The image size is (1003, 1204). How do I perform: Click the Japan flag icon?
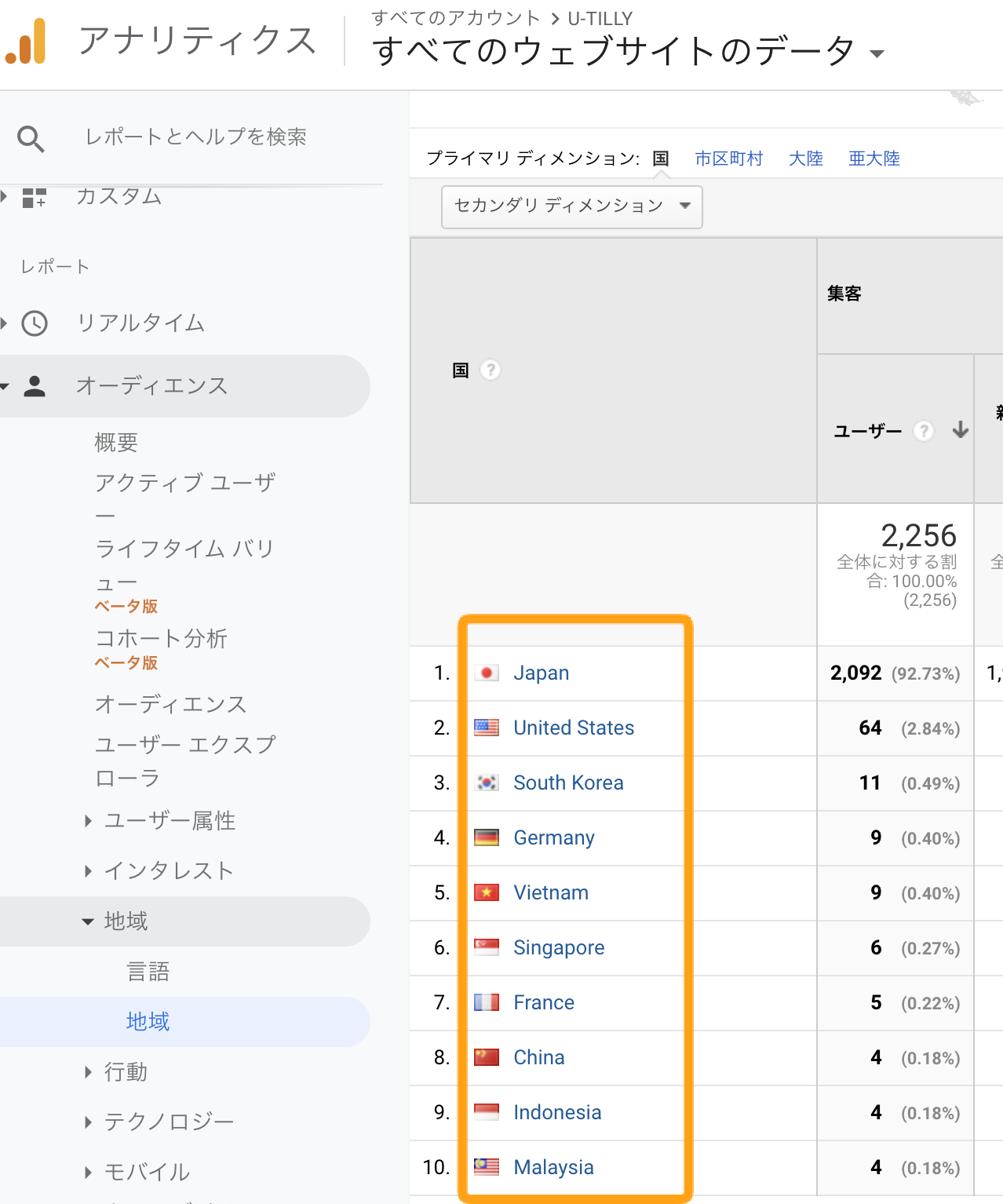[487, 673]
